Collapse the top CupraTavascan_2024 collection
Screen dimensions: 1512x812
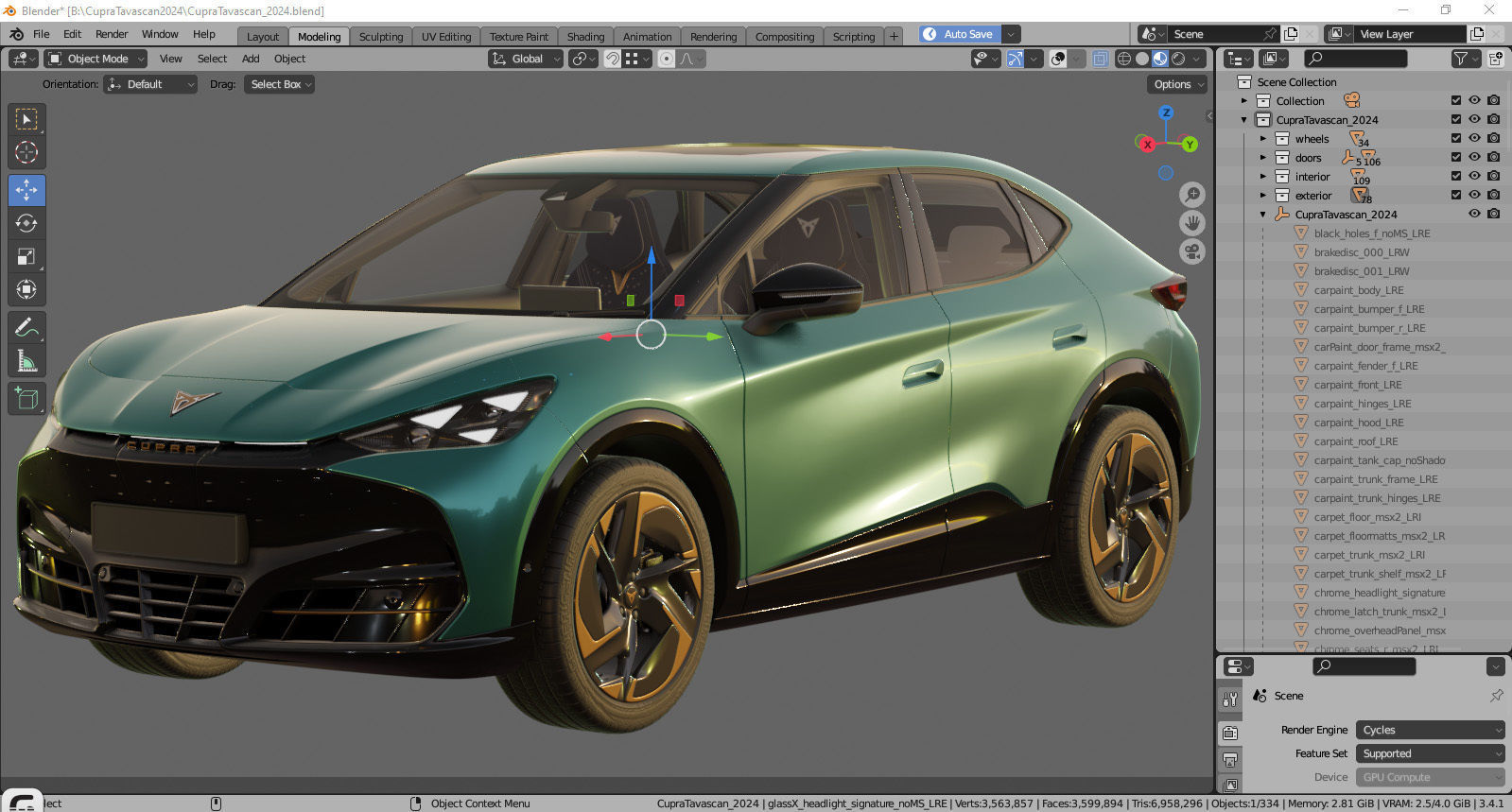[x=1244, y=119]
